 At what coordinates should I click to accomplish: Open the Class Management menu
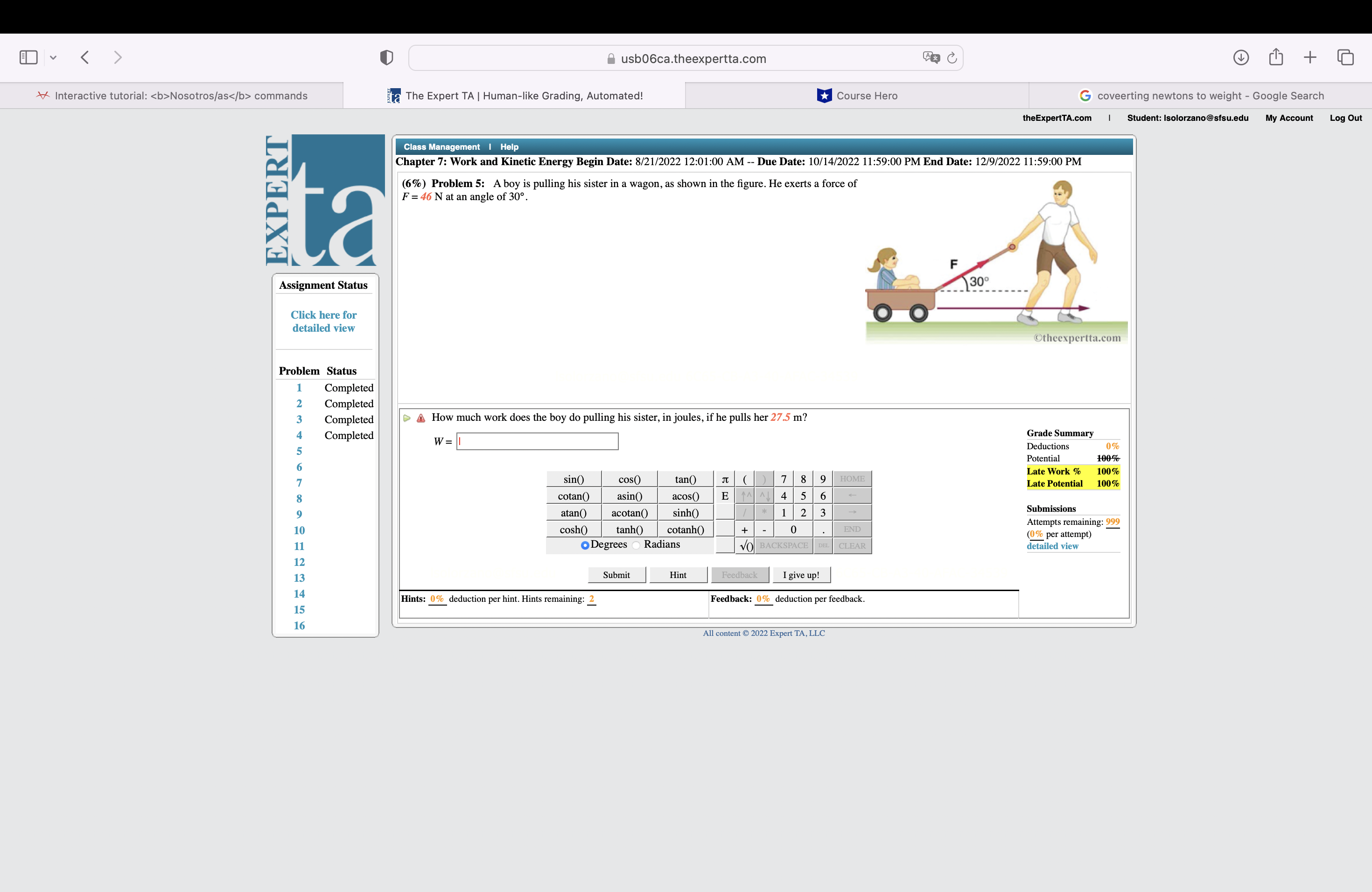click(x=441, y=146)
